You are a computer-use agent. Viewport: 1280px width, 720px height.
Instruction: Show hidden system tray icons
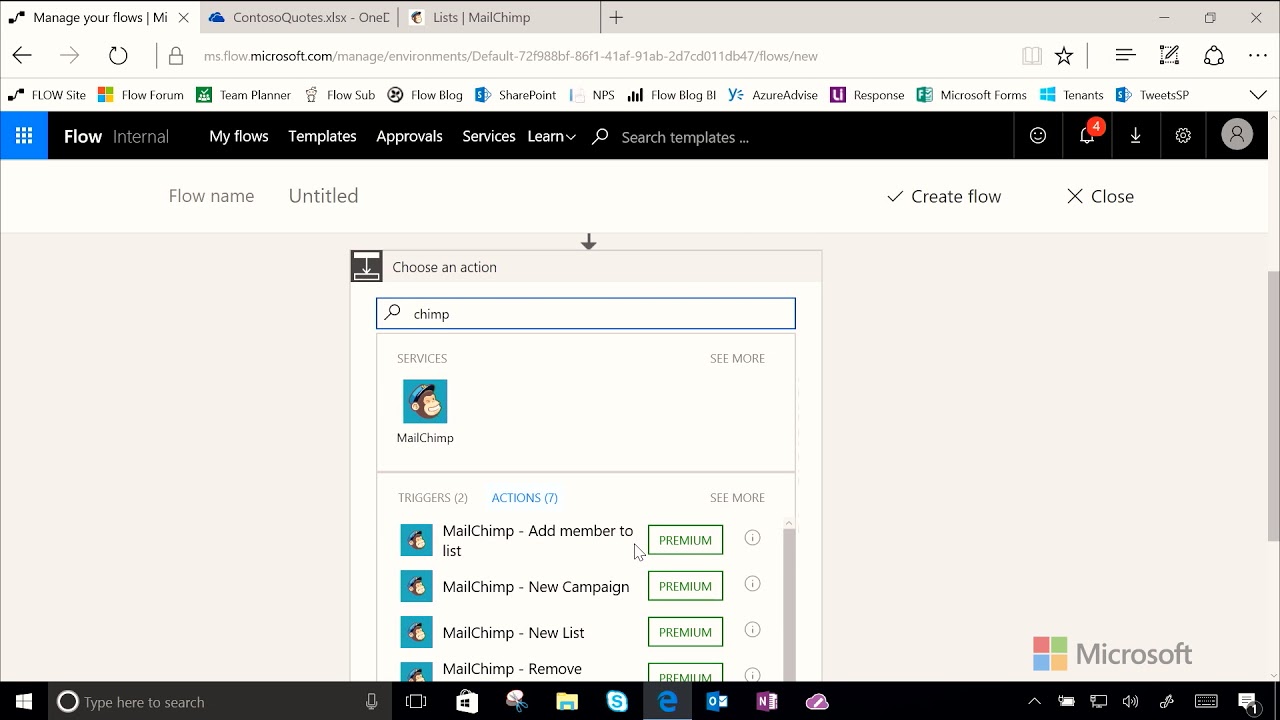(x=1035, y=702)
